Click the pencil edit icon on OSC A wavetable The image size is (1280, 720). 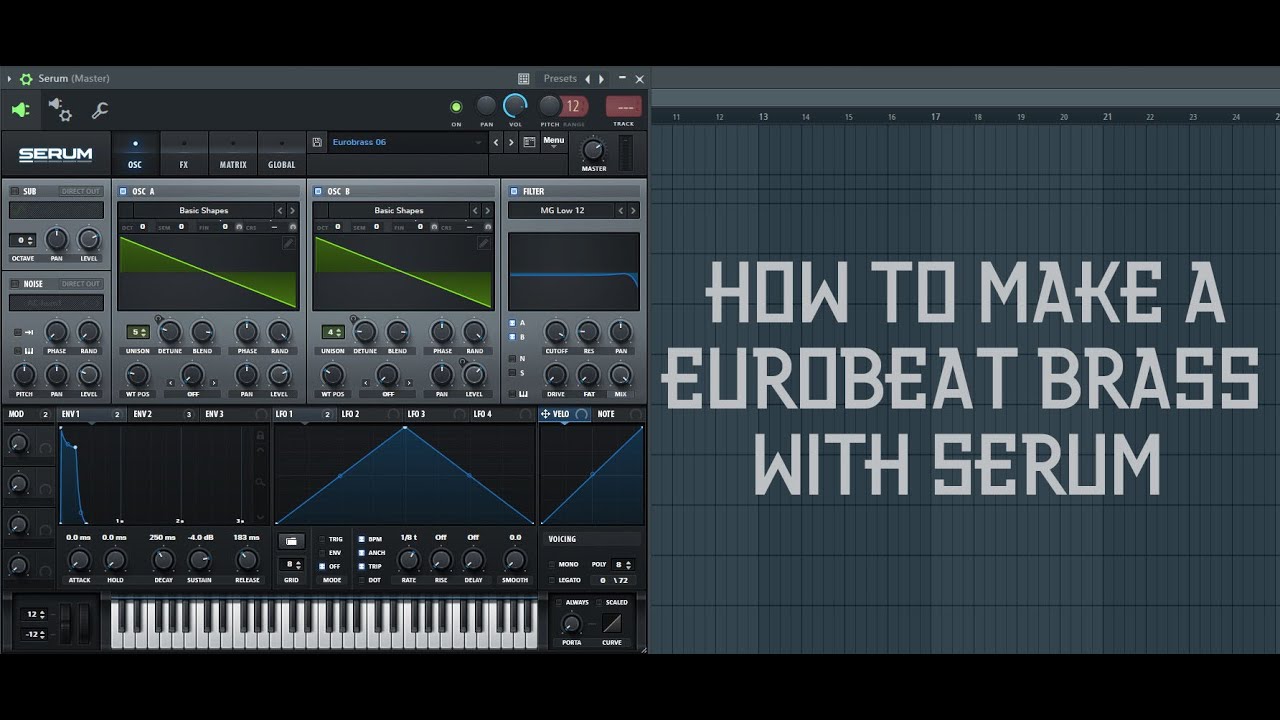[x=288, y=243]
